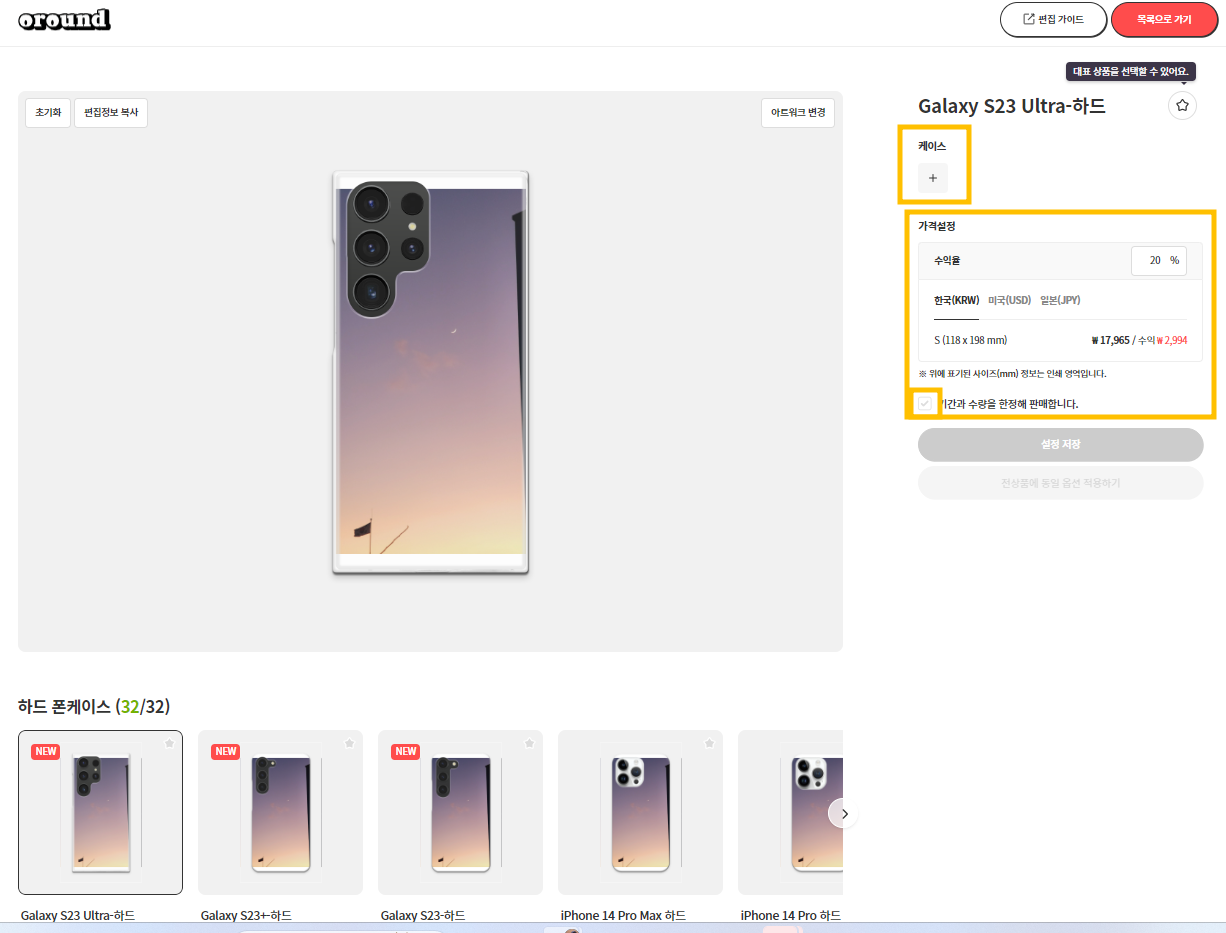
Task: Click the 초기화 reset button
Action: (48, 113)
